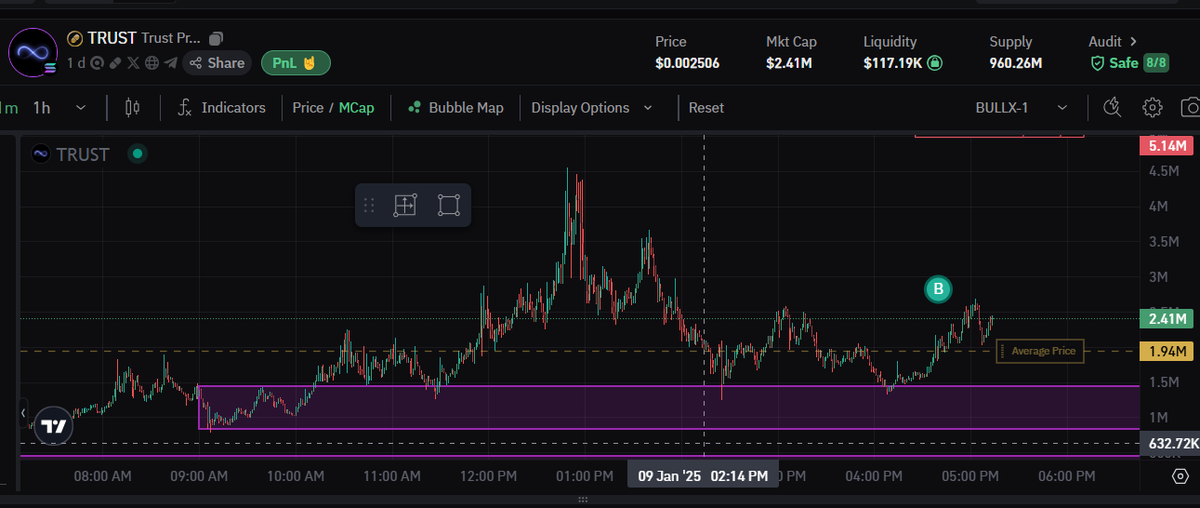Click the Mkt Cap value $2.41M

[x=787, y=63]
